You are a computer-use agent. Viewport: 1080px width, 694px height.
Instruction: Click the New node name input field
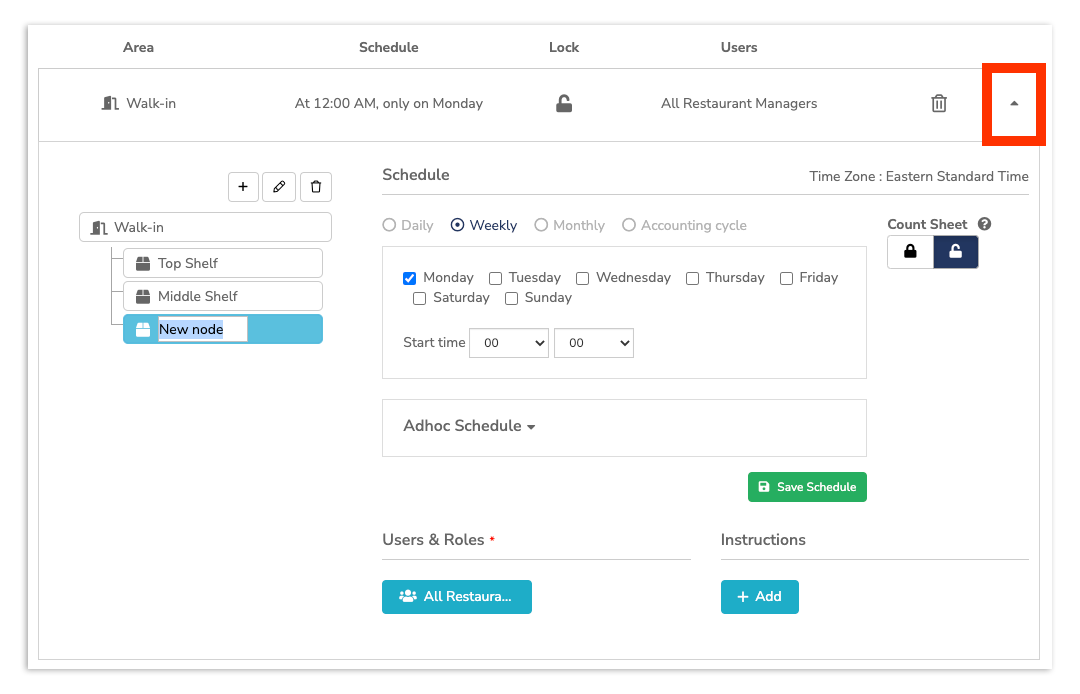click(200, 329)
